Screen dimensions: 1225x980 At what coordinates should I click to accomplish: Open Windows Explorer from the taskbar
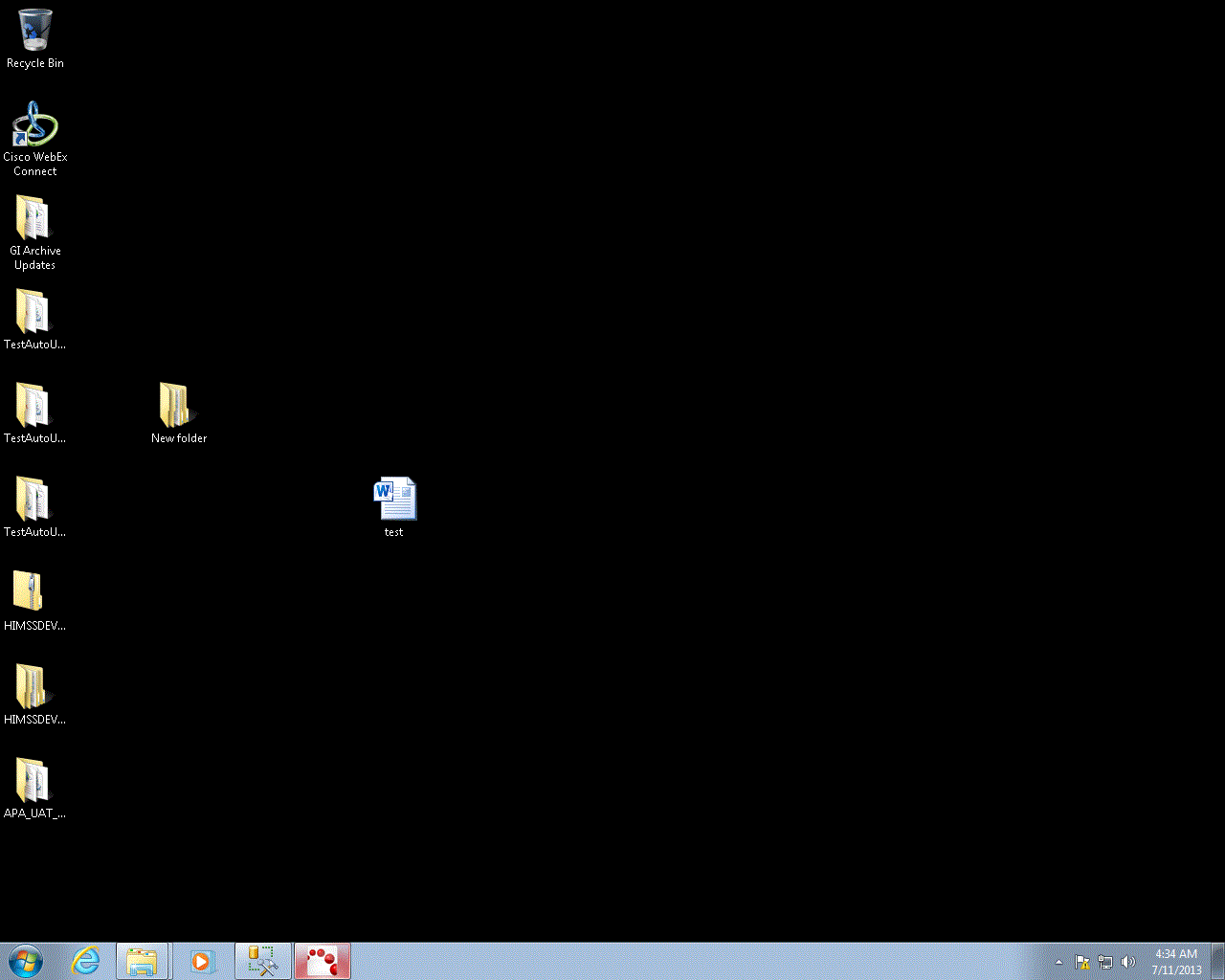[143, 961]
